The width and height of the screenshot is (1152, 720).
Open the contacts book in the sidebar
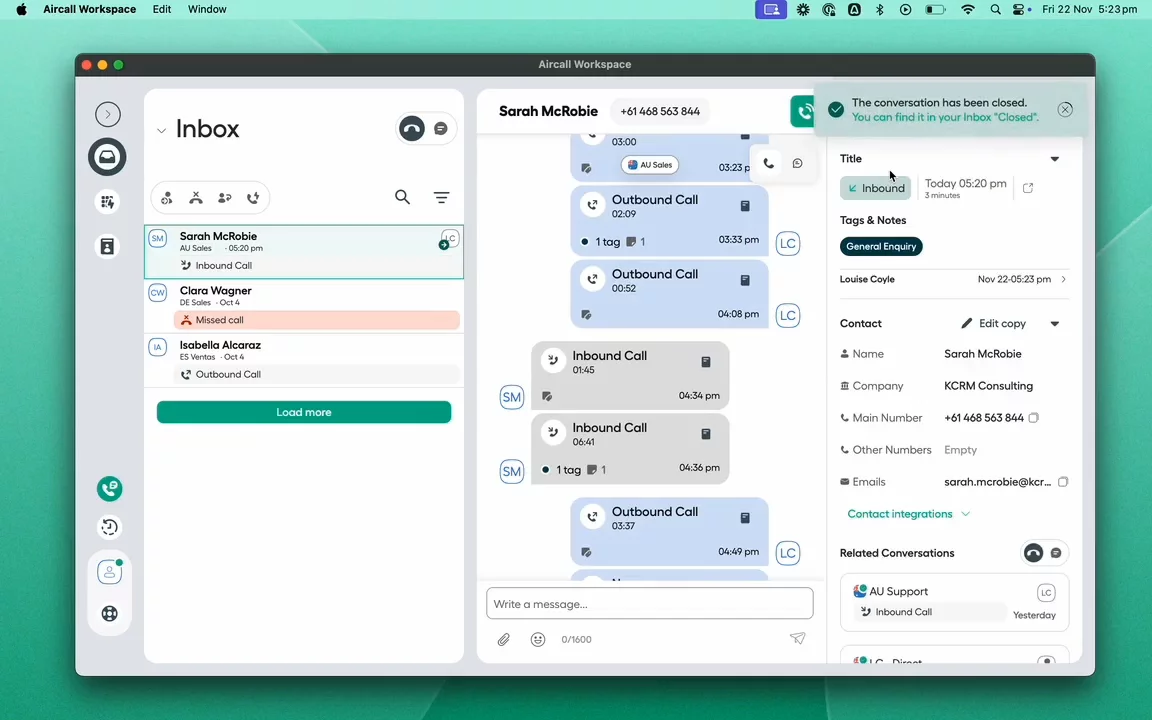coord(108,246)
